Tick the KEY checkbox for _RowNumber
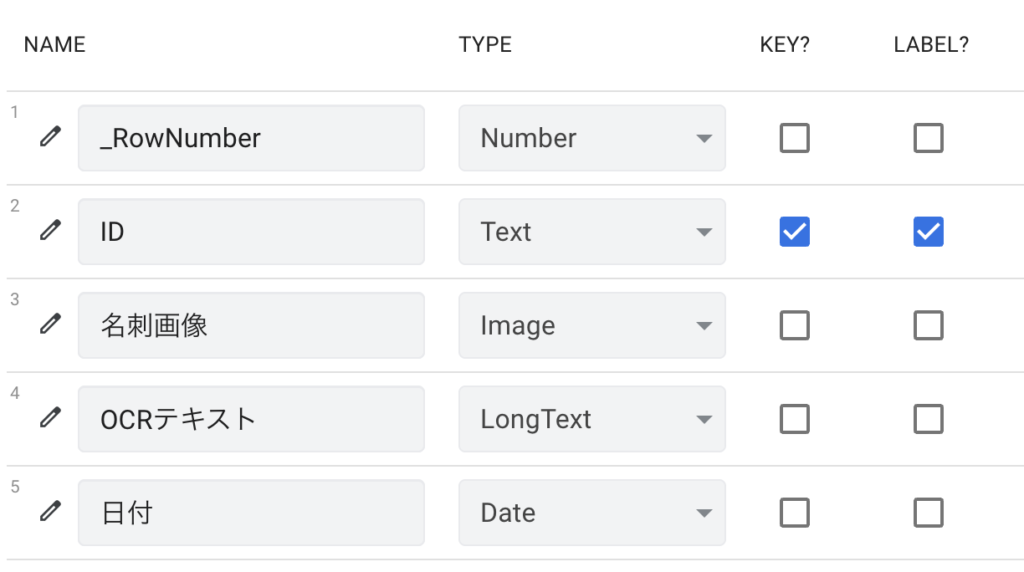The image size is (1024, 572). (794, 138)
